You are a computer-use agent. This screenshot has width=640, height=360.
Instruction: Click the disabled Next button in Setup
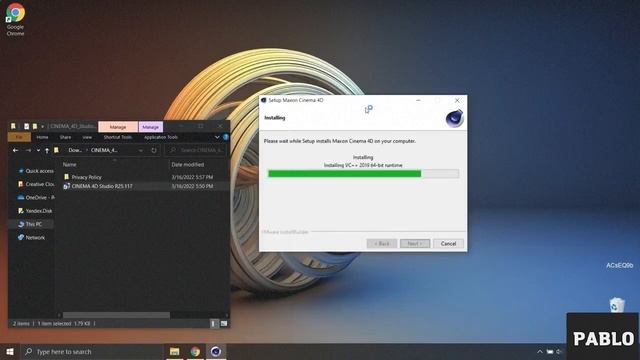point(415,243)
